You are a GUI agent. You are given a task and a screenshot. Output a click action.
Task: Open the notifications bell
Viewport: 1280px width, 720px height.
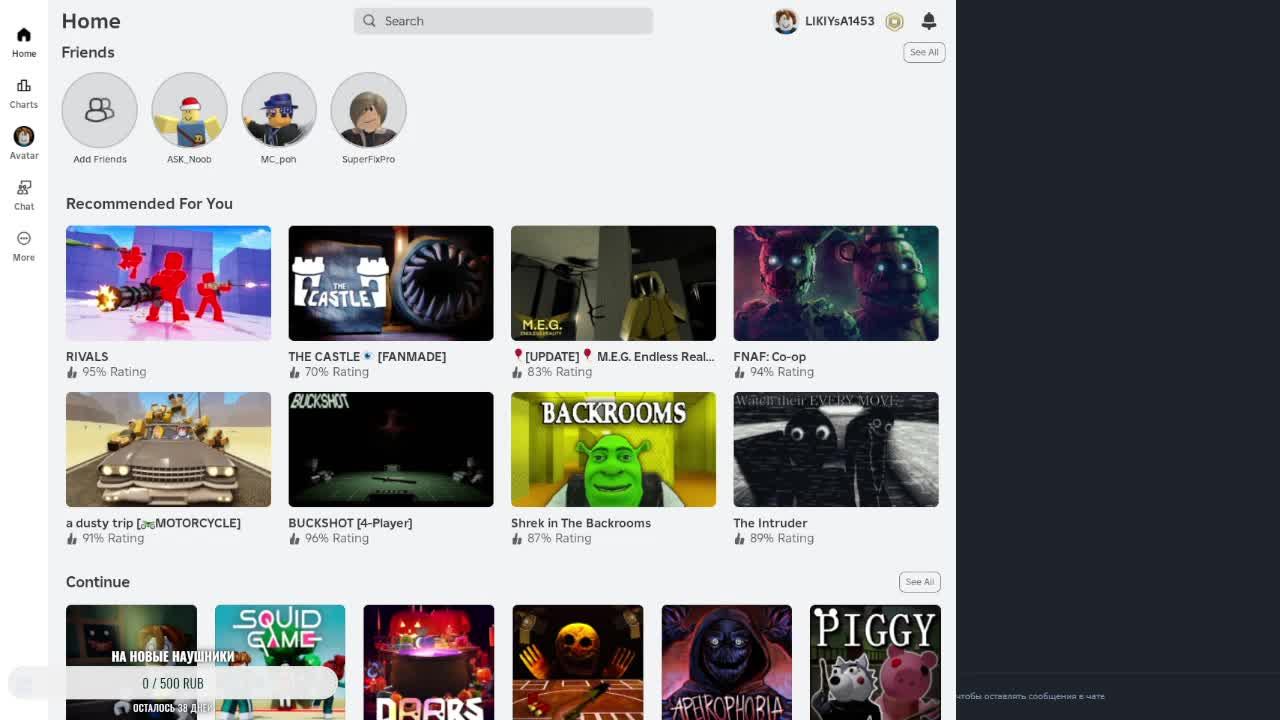(x=929, y=21)
